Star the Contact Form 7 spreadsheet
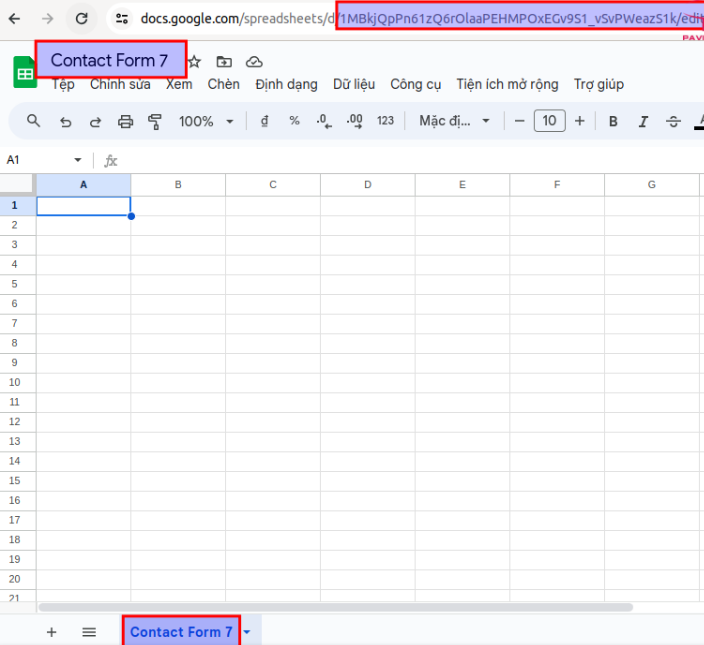 pyautogui.click(x=195, y=61)
